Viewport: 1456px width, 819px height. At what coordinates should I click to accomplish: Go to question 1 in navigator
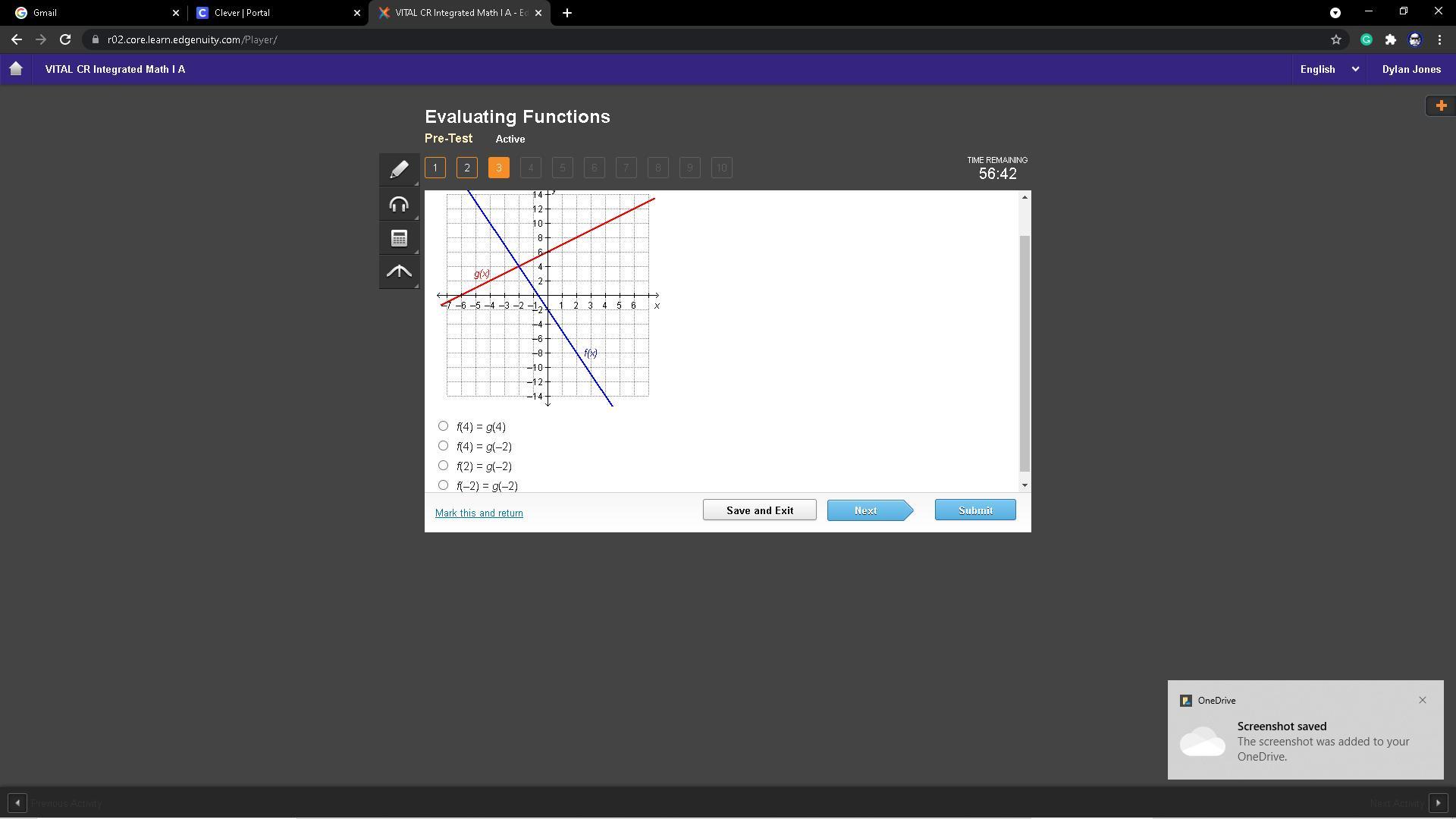point(435,168)
